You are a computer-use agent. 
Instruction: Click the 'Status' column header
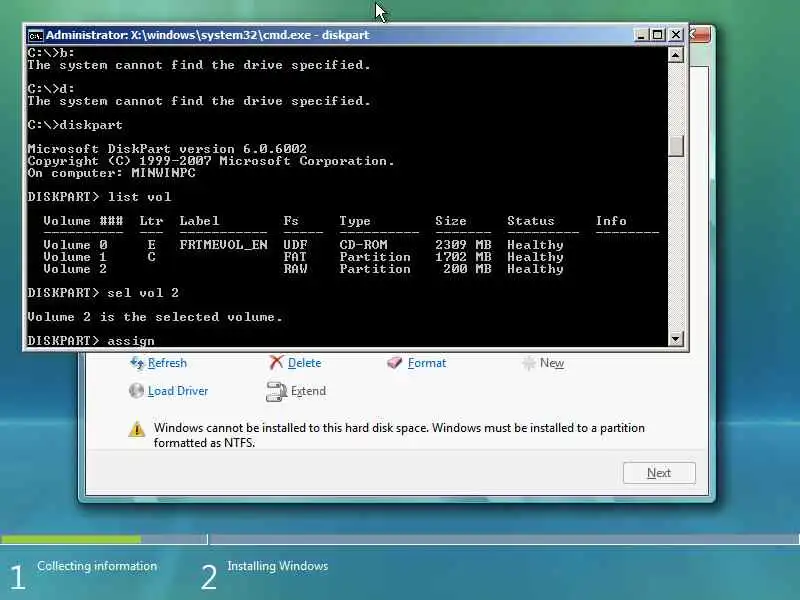(531, 221)
